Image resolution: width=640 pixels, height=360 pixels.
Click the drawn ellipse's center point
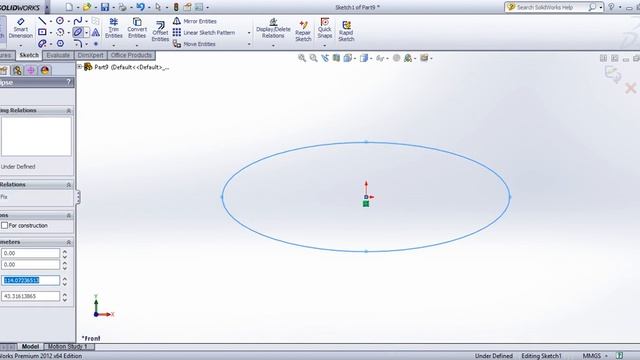coord(366,197)
